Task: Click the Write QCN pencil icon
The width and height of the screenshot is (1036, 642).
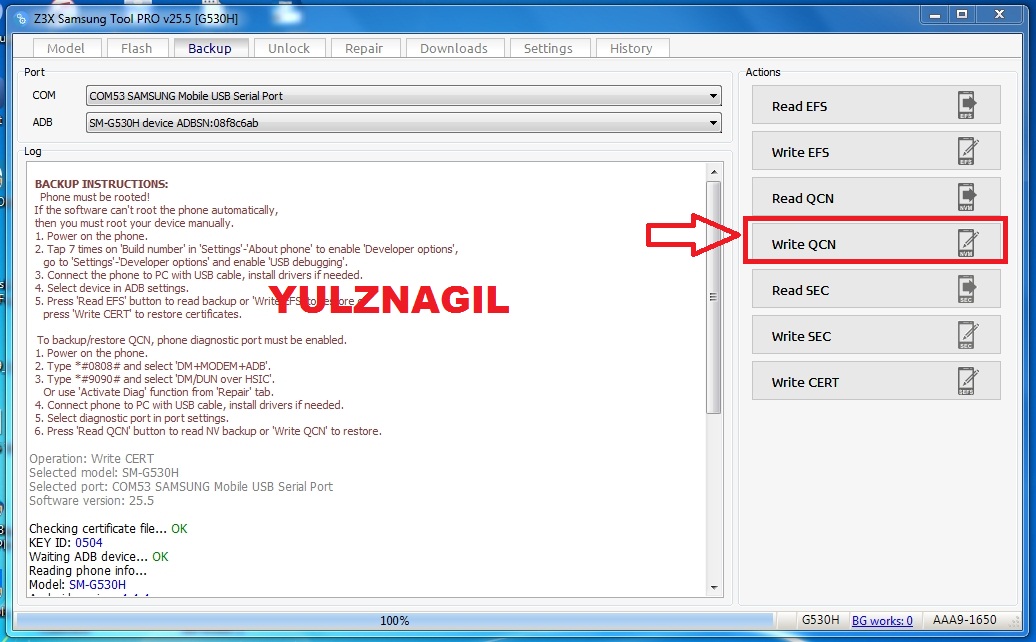Action: coord(967,244)
